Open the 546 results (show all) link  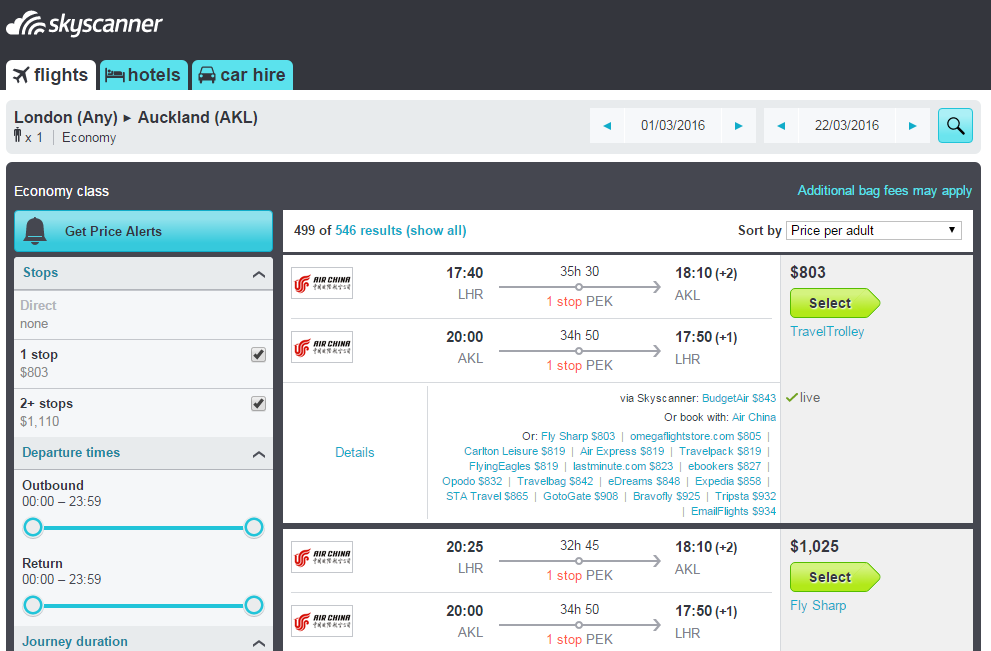401,231
